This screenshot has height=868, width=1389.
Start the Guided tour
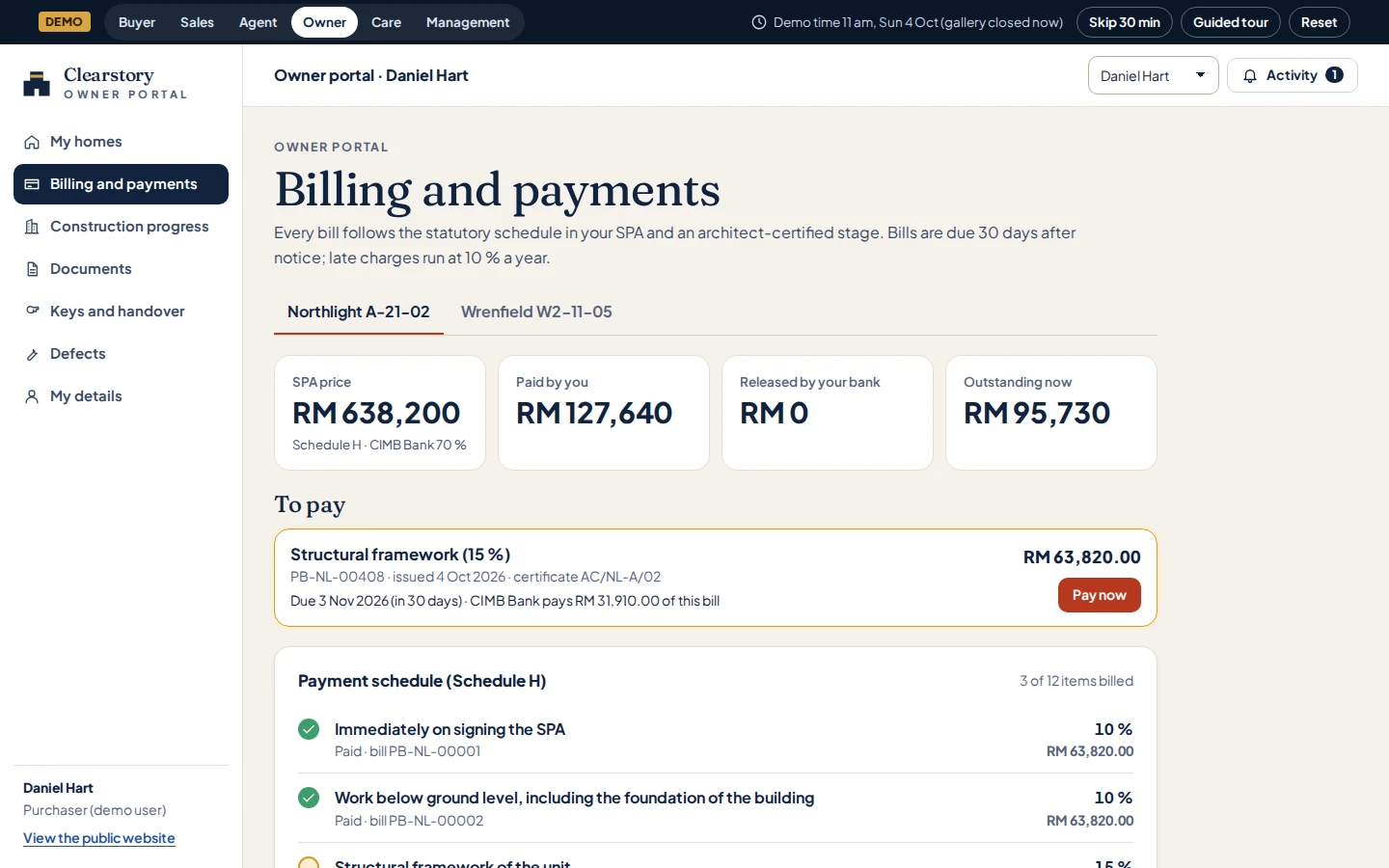coord(1231,22)
